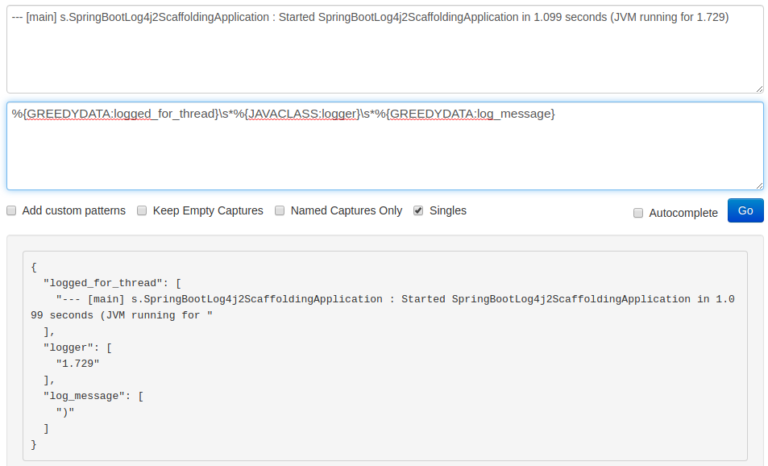768x466 pixels.
Task: Grab the pattern text area's resize handle
Action: pyautogui.click(x=760, y=186)
